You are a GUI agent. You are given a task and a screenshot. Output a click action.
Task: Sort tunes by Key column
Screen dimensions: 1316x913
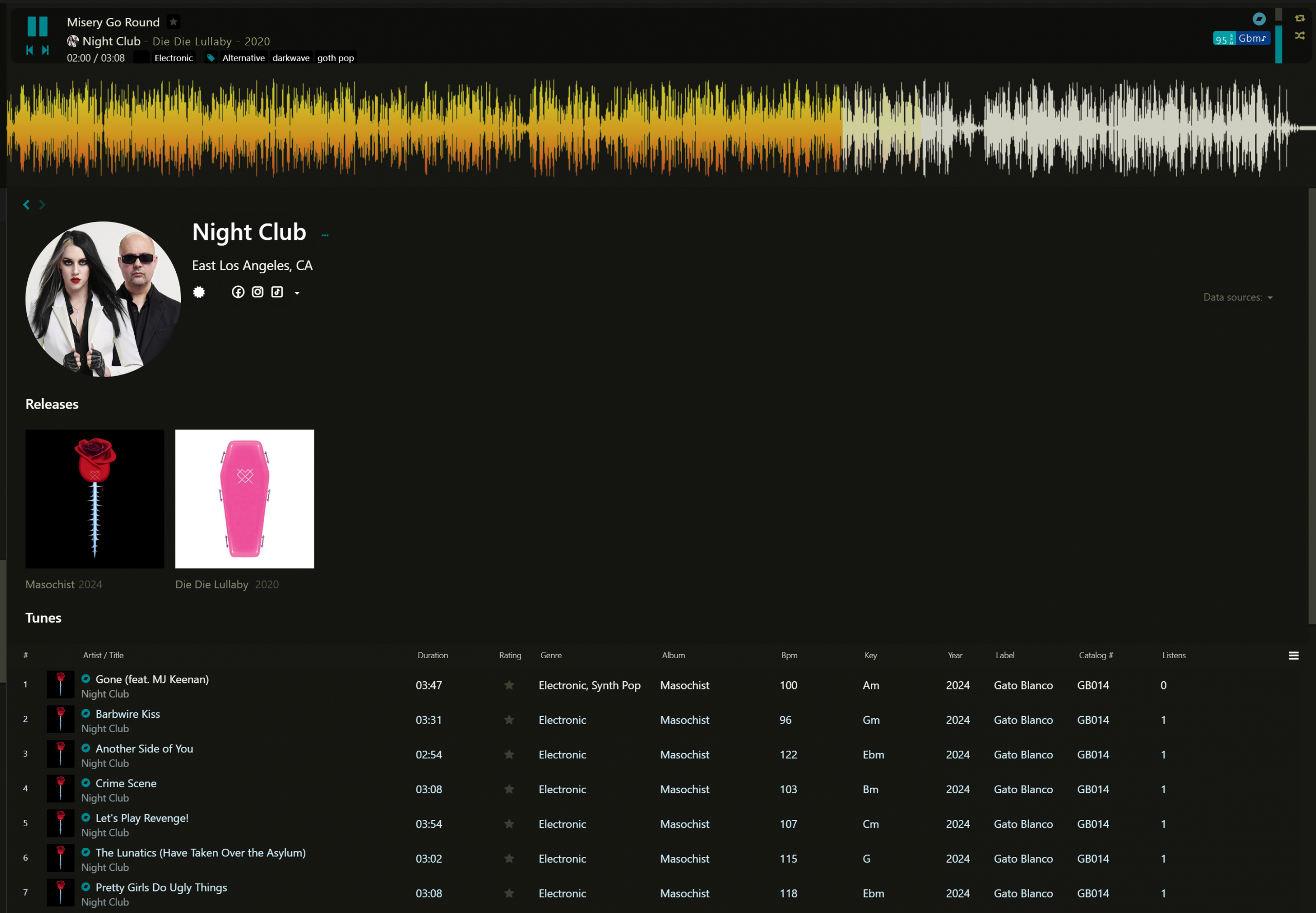(x=870, y=655)
